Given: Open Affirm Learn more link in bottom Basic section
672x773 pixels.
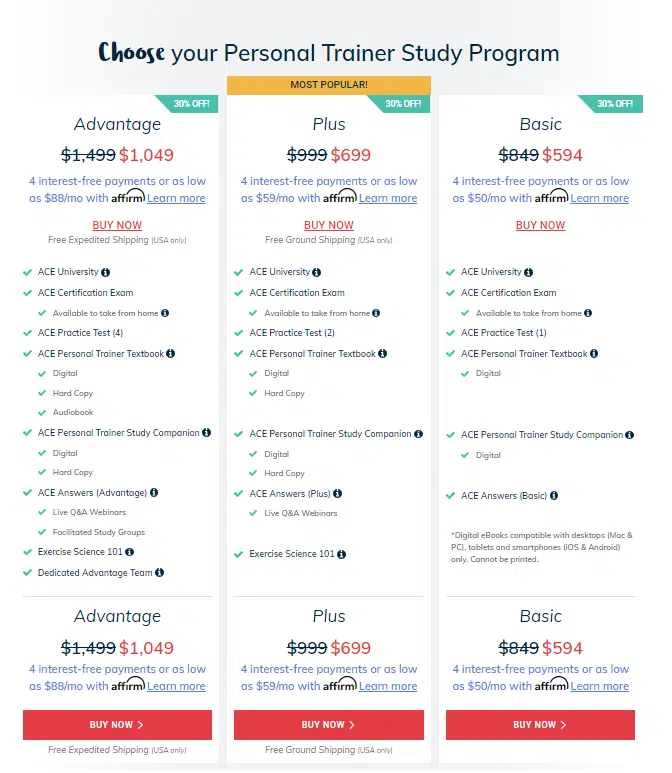Looking at the screenshot, I should [600, 686].
